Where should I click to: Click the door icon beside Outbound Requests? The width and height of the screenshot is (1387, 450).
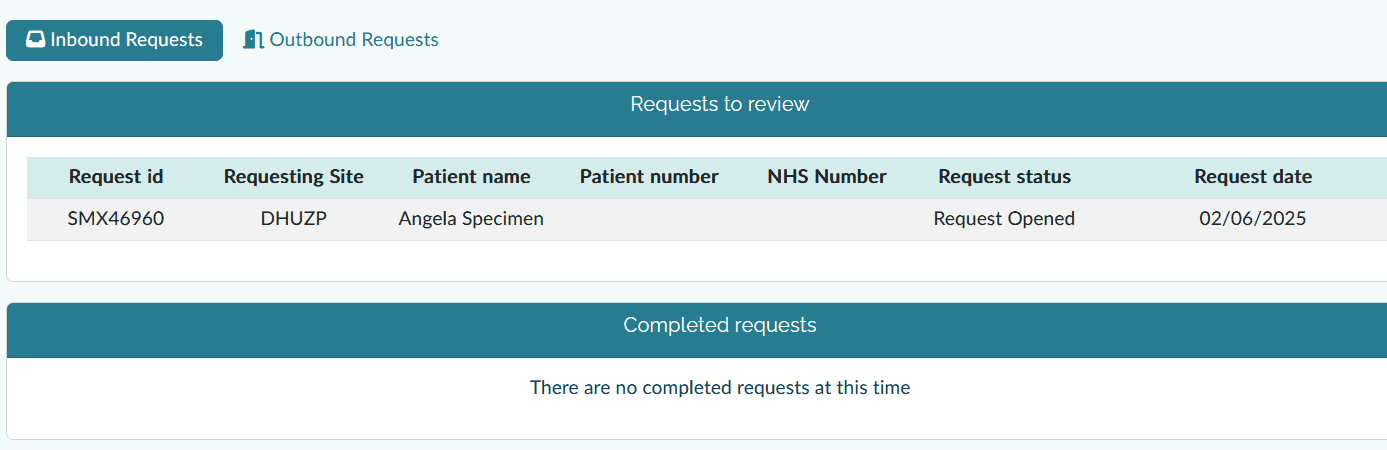tap(253, 40)
